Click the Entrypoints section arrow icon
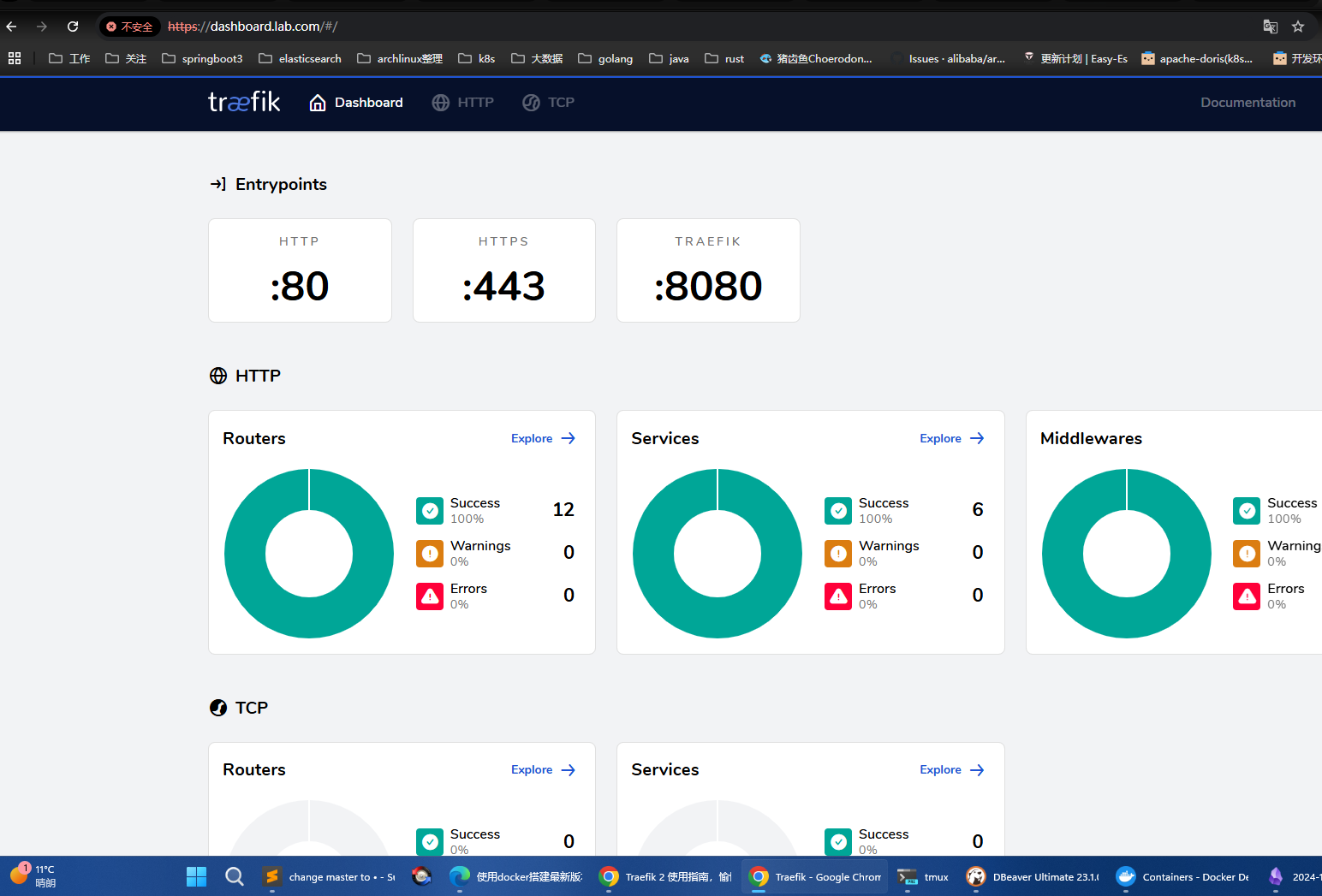The width and height of the screenshot is (1322, 896). [x=218, y=184]
